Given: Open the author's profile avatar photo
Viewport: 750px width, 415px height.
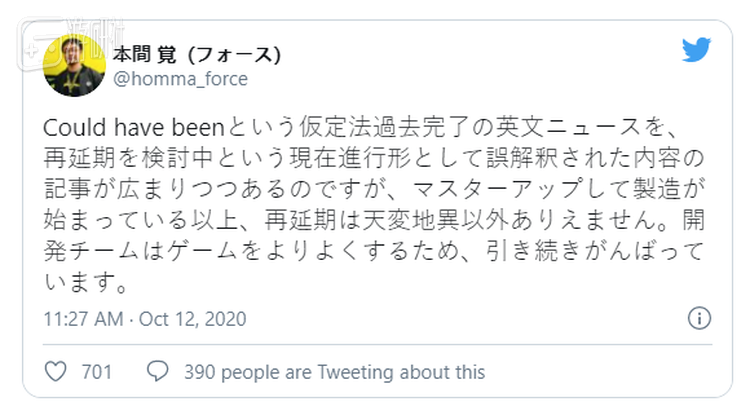Looking at the screenshot, I should pyautogui.click(x=75, y=64).
